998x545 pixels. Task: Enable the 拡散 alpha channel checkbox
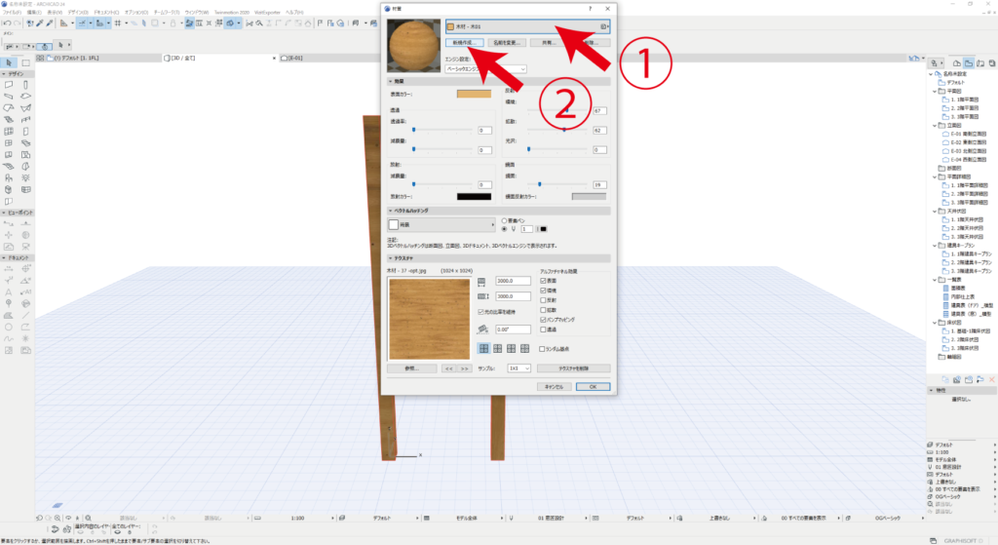[x=543, y=310]
